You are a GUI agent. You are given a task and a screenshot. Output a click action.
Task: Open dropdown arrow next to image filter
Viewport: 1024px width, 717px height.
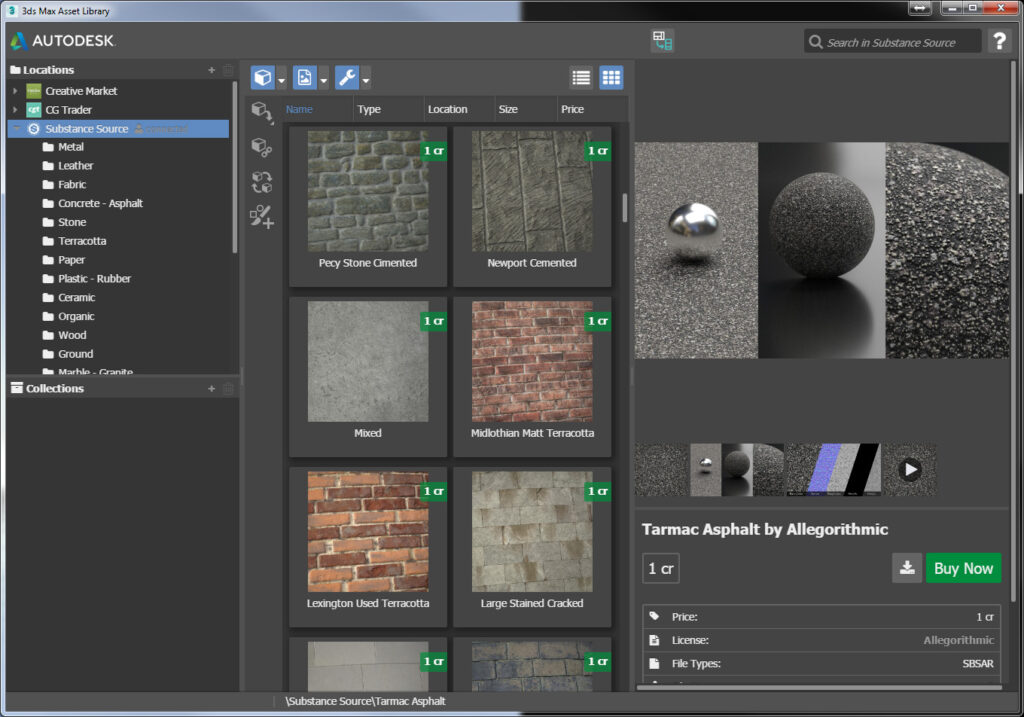click(324, 80)
